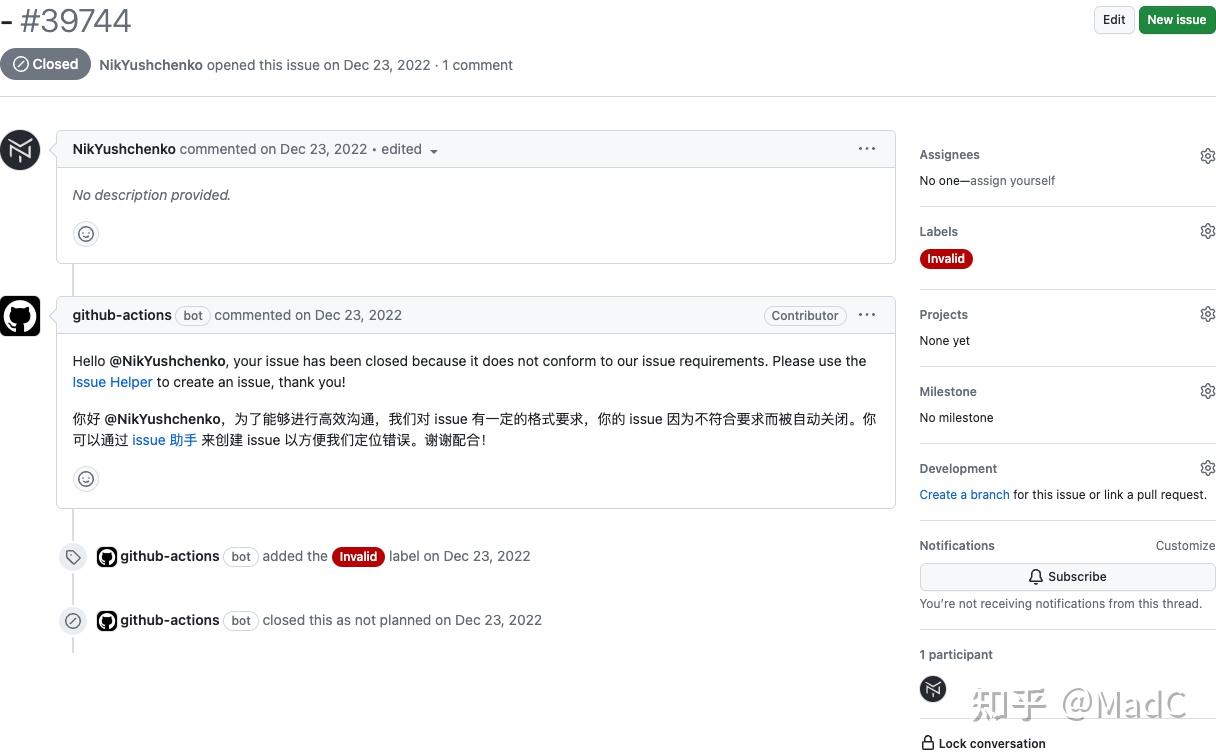
Task: Open the Labels settings gear
Action: click(1207, 231)
